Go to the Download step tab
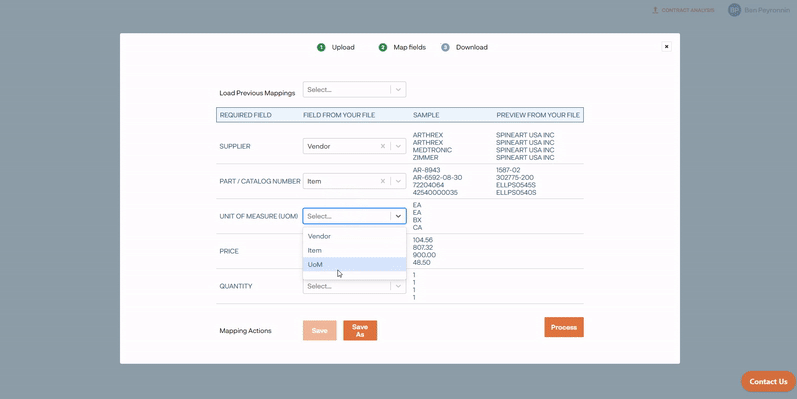Image resolution: width=797 pixels, height=399 pixels. (x=472, y=47)
